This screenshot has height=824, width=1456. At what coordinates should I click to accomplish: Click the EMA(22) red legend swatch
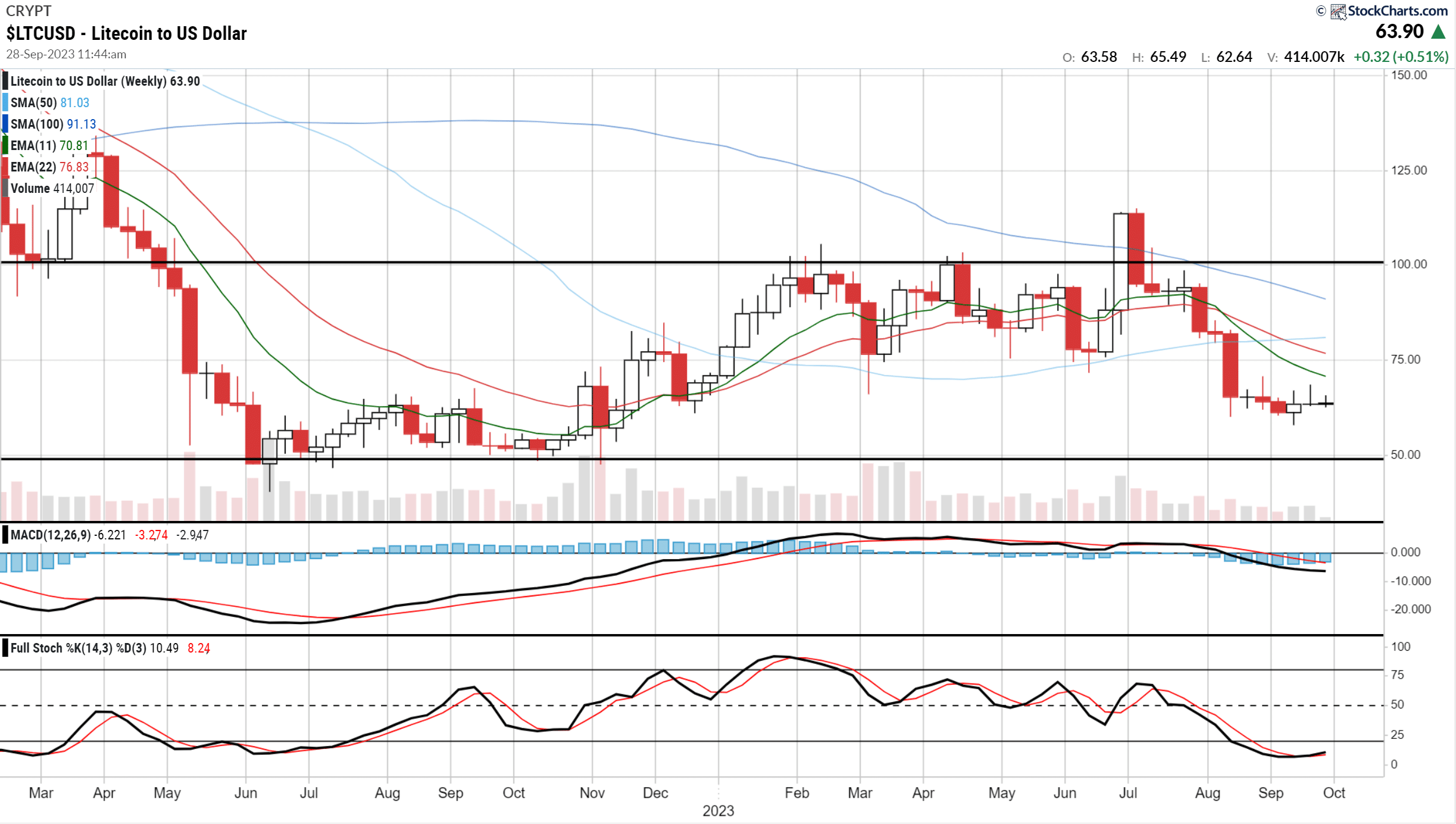coord(5,167)
